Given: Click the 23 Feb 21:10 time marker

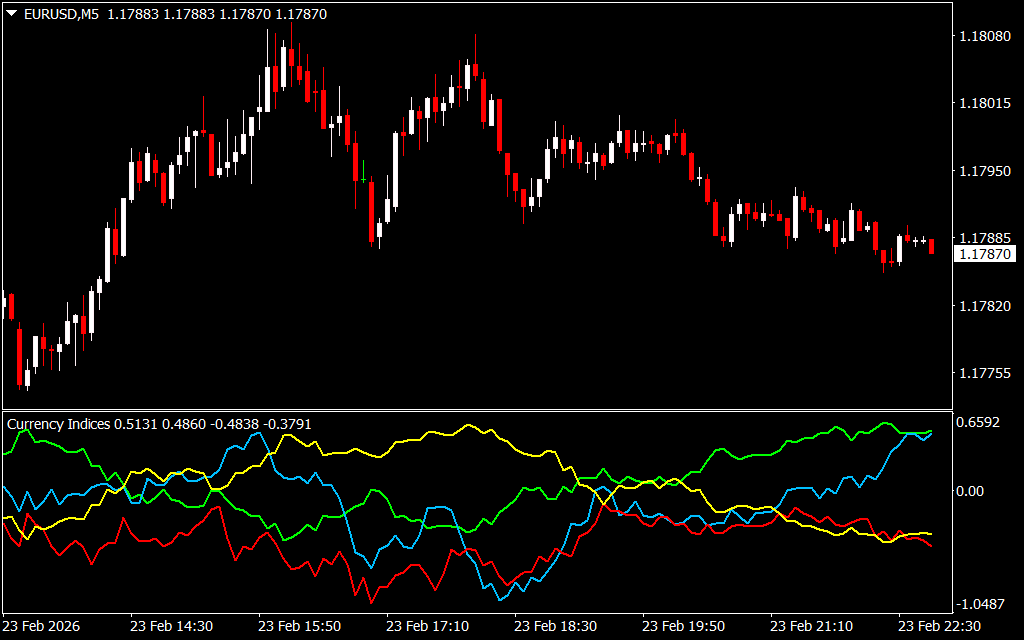Looking at the screenshot, I should pyautogui.click(x=811, y=626).
